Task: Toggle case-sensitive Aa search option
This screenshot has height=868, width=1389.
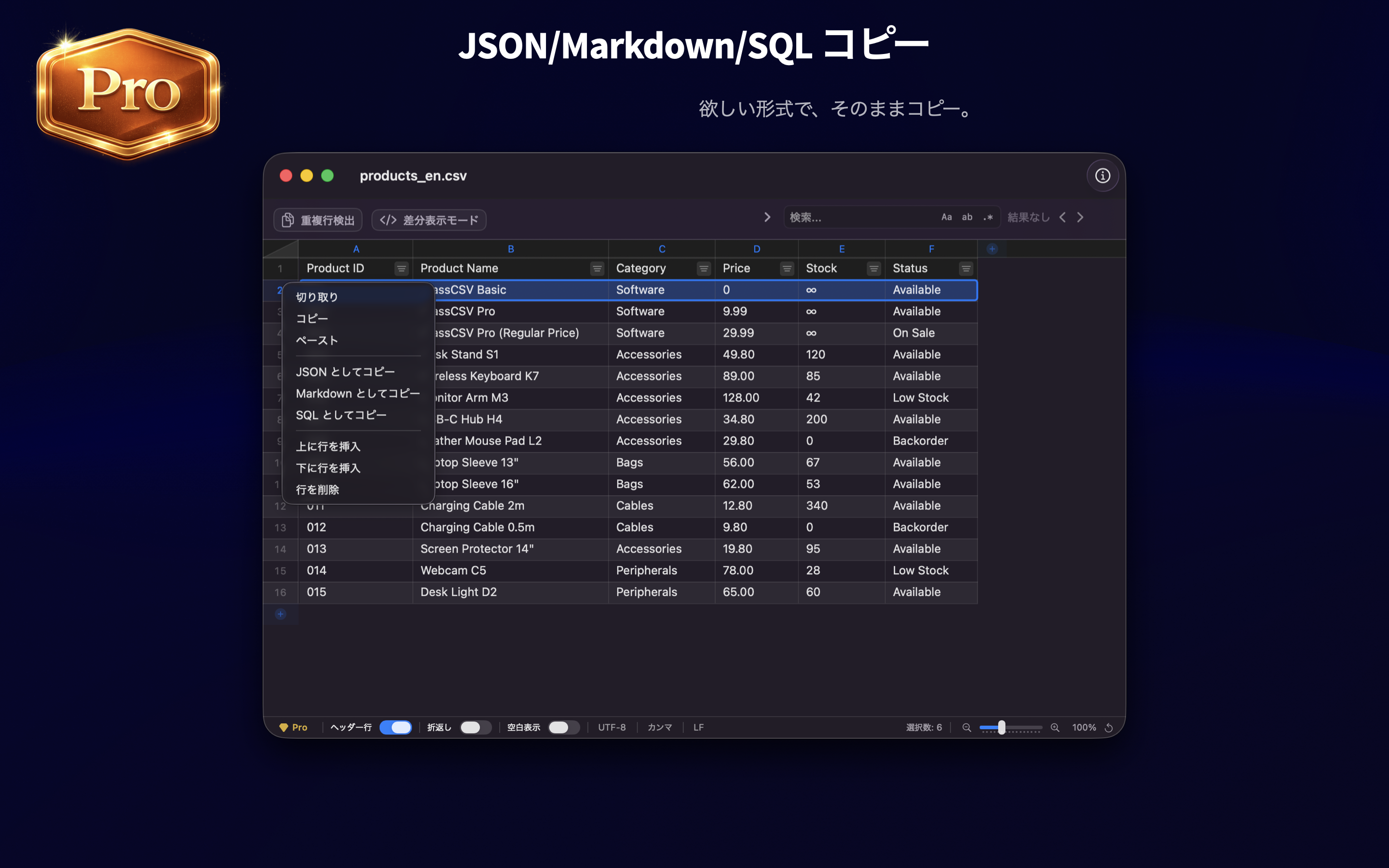Action: tap(946, 217)
